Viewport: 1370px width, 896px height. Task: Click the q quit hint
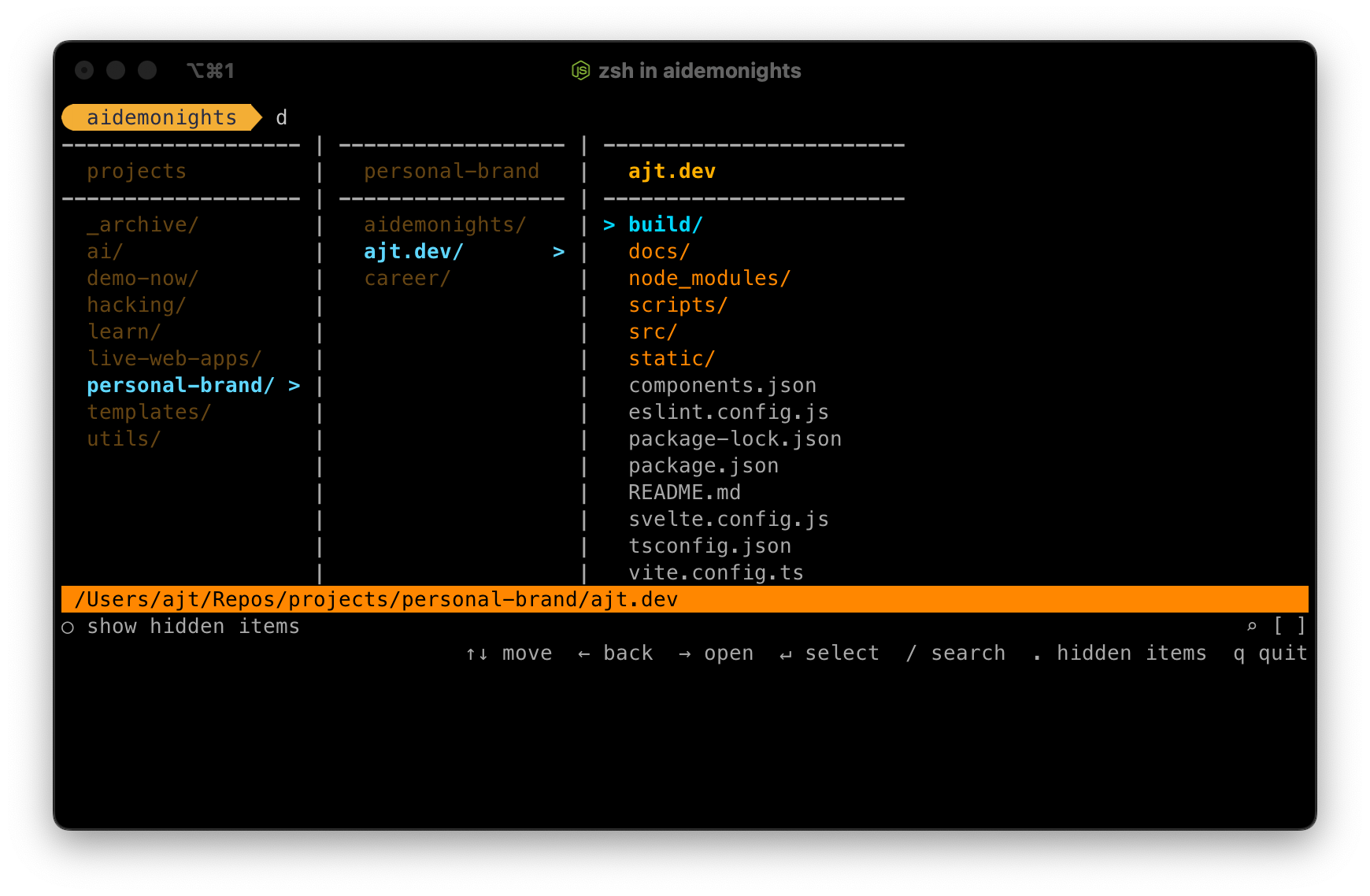pos(1270,653)
